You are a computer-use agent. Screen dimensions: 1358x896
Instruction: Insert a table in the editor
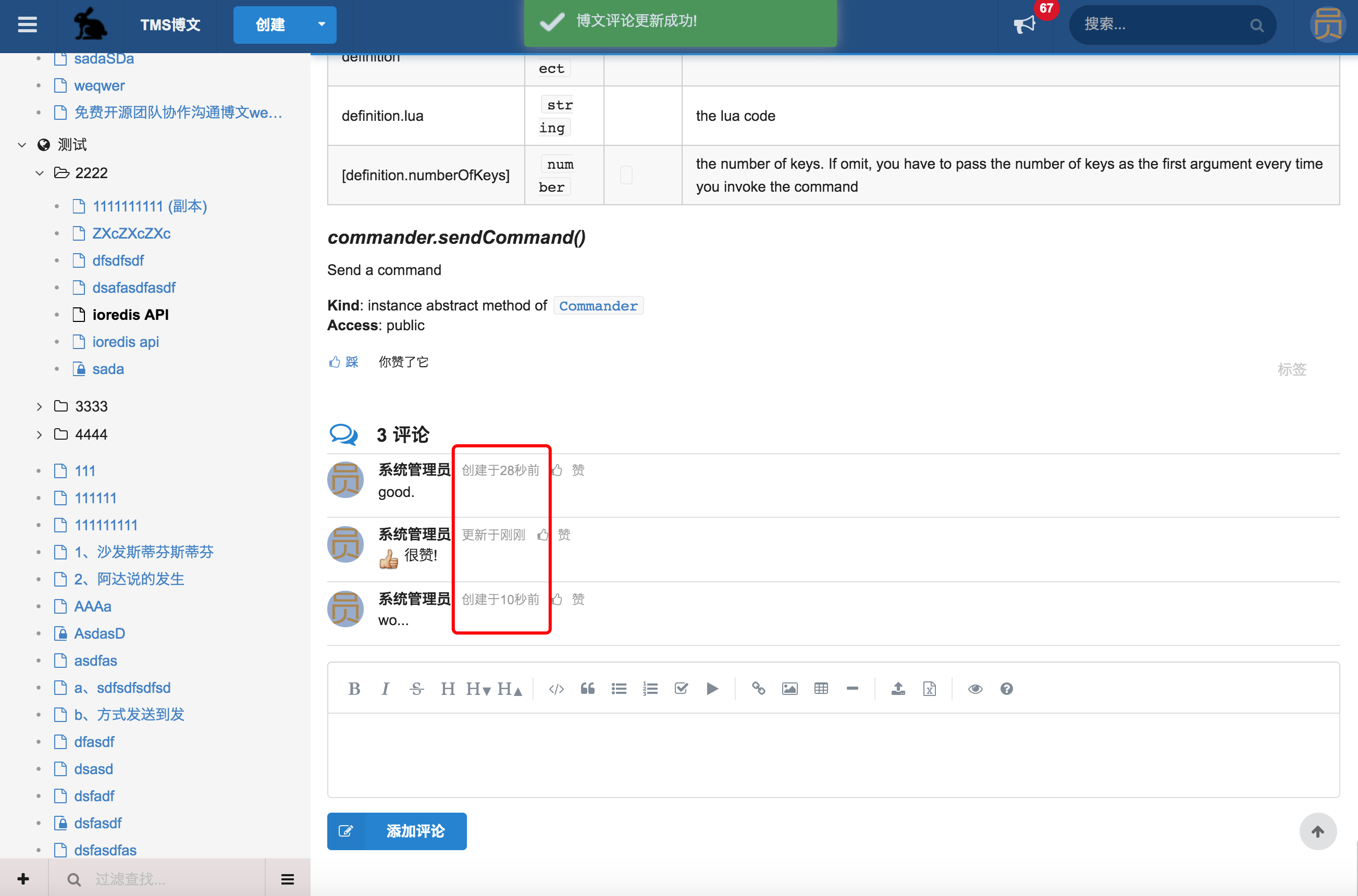click(x=821, y=689)
